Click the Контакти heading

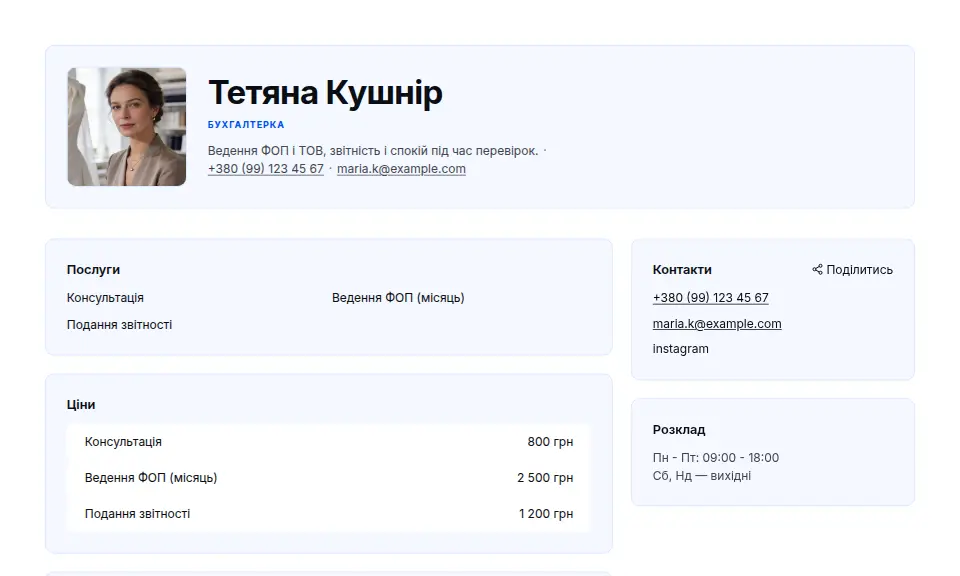(x=682, y=270)
